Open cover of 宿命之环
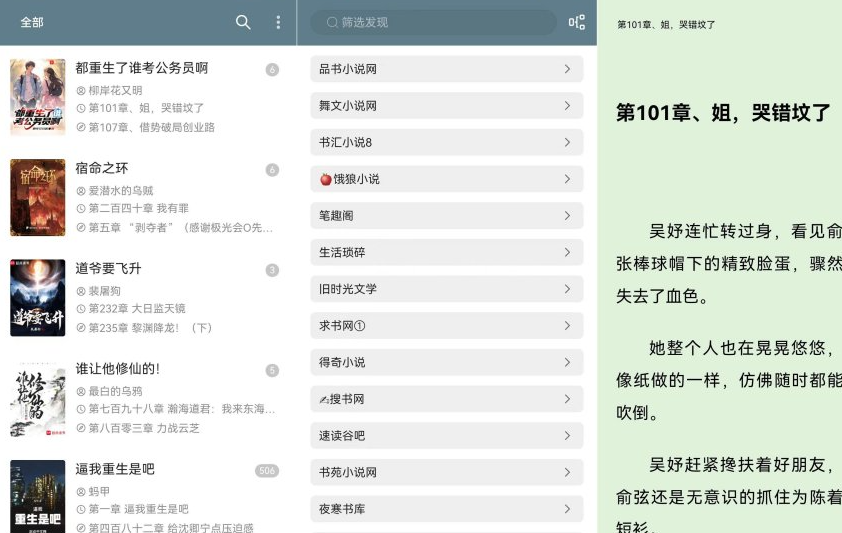 pyautogui.click(x=38, y=197)
